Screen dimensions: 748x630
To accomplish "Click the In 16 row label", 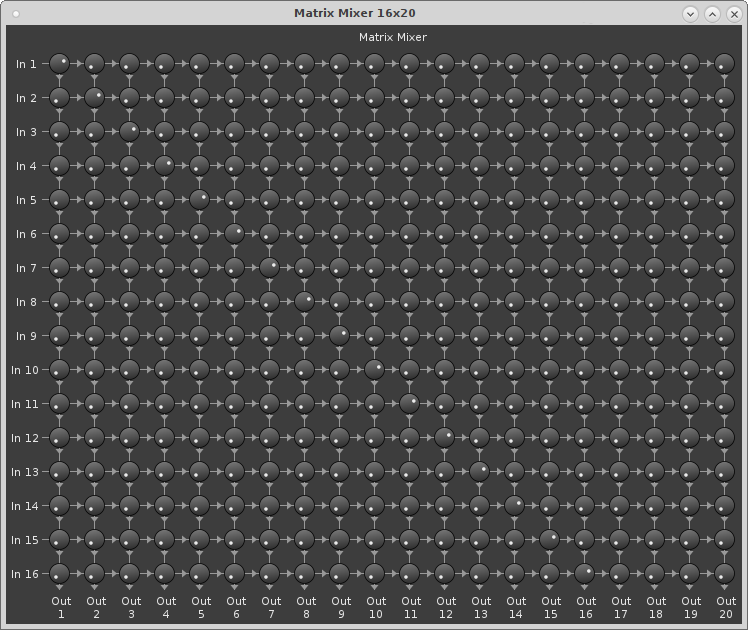I will coord(25,574).
